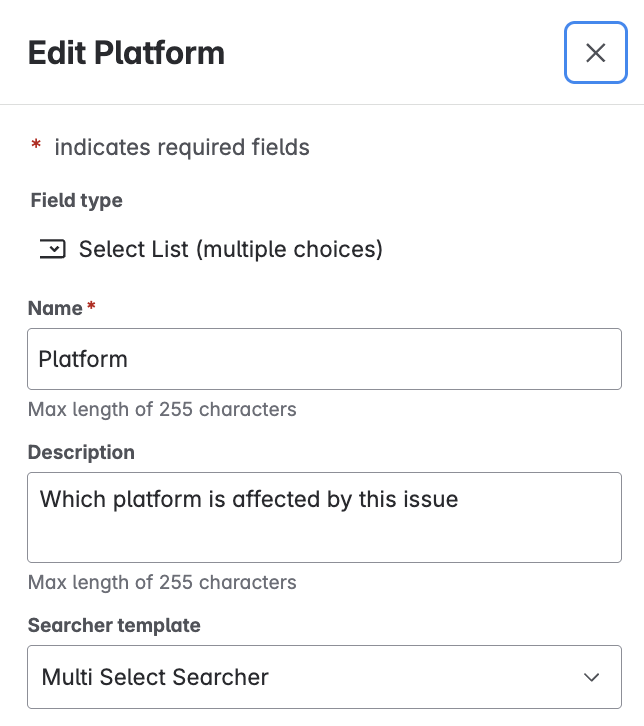The width and height of the screenshot is (644, 726).
Task: Click the Name field label
Action: pos(55,308)
